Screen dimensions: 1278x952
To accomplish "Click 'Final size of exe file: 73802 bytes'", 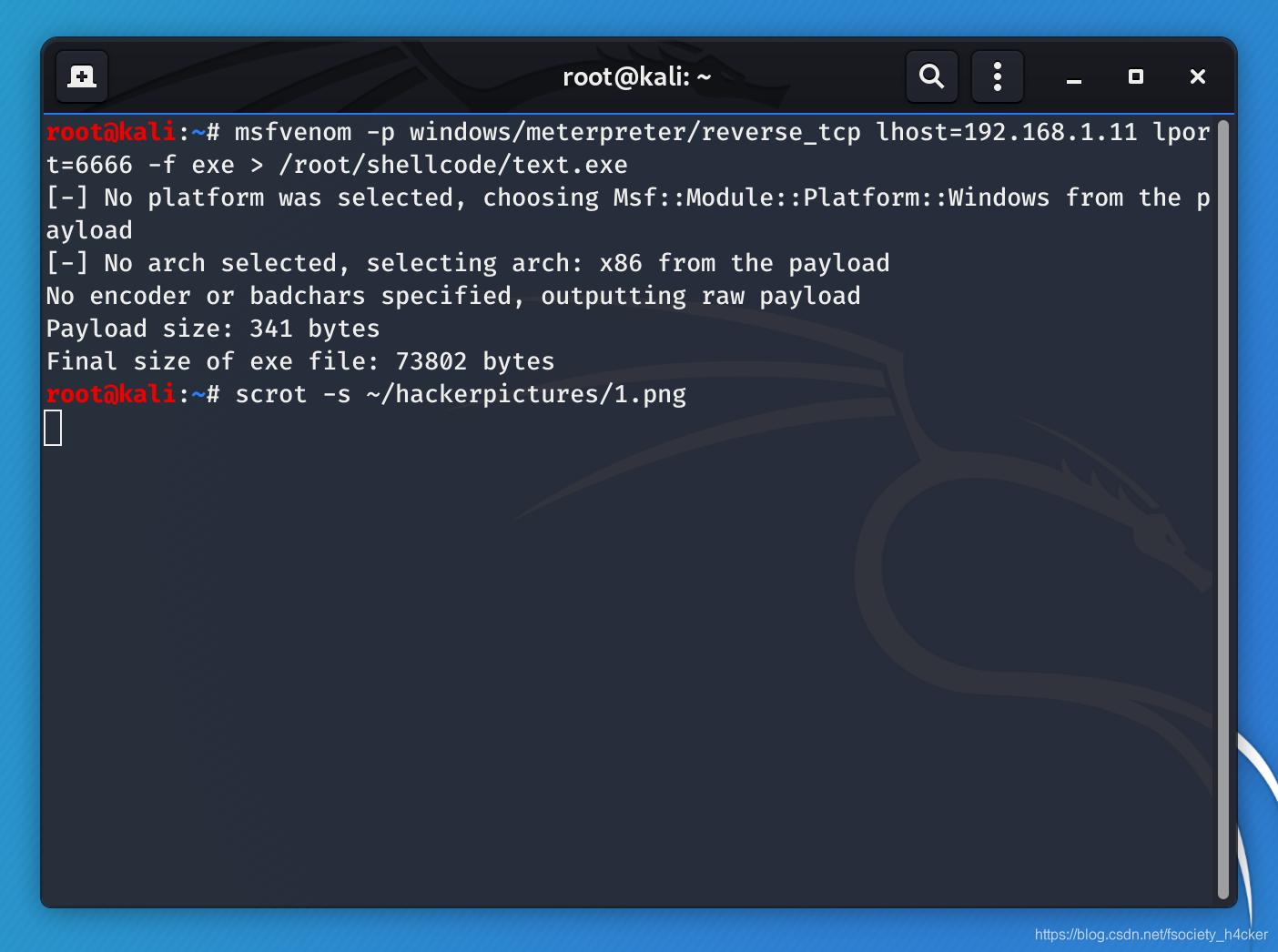I will 300,361.
